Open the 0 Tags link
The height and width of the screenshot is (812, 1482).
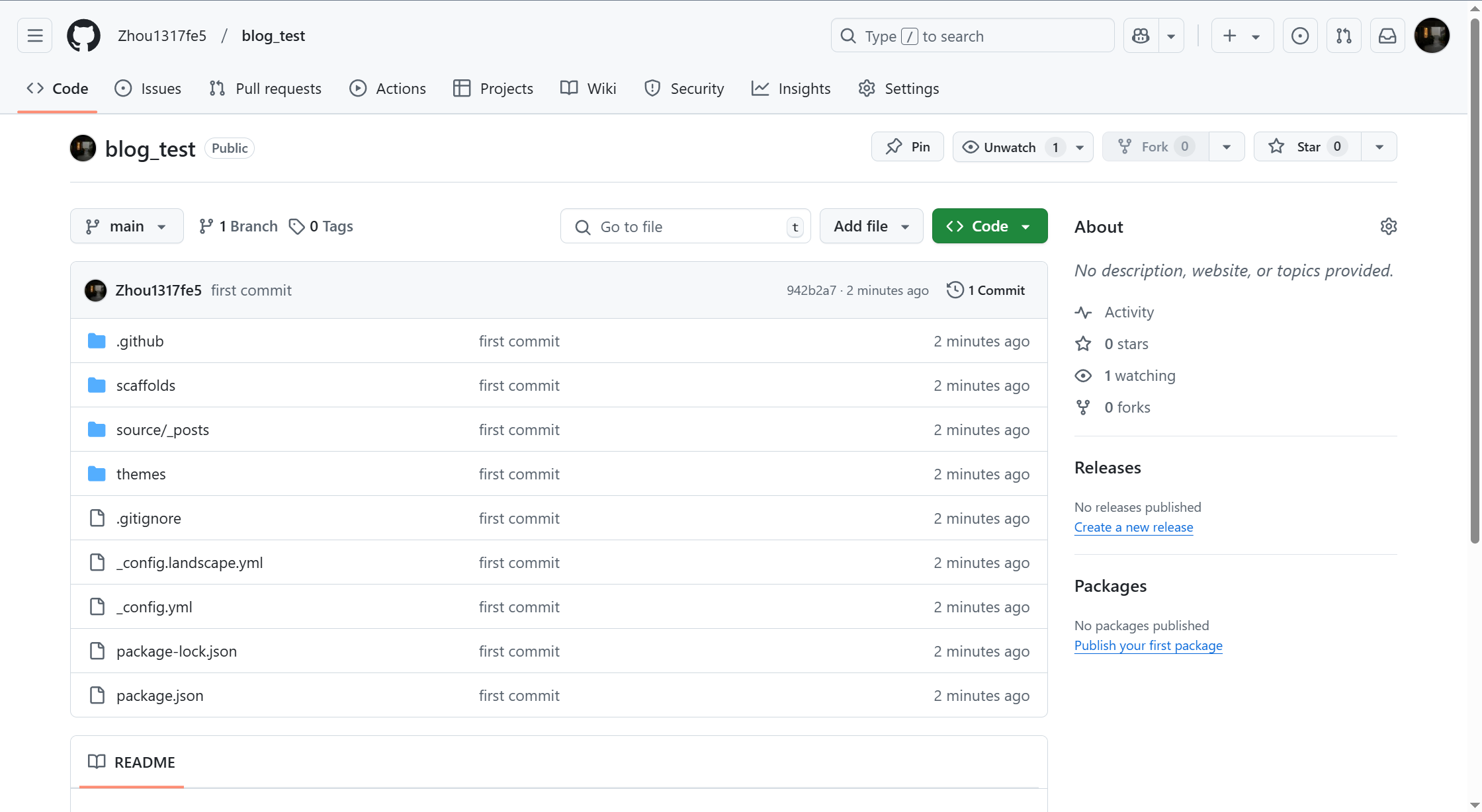[x=321, y=227]
